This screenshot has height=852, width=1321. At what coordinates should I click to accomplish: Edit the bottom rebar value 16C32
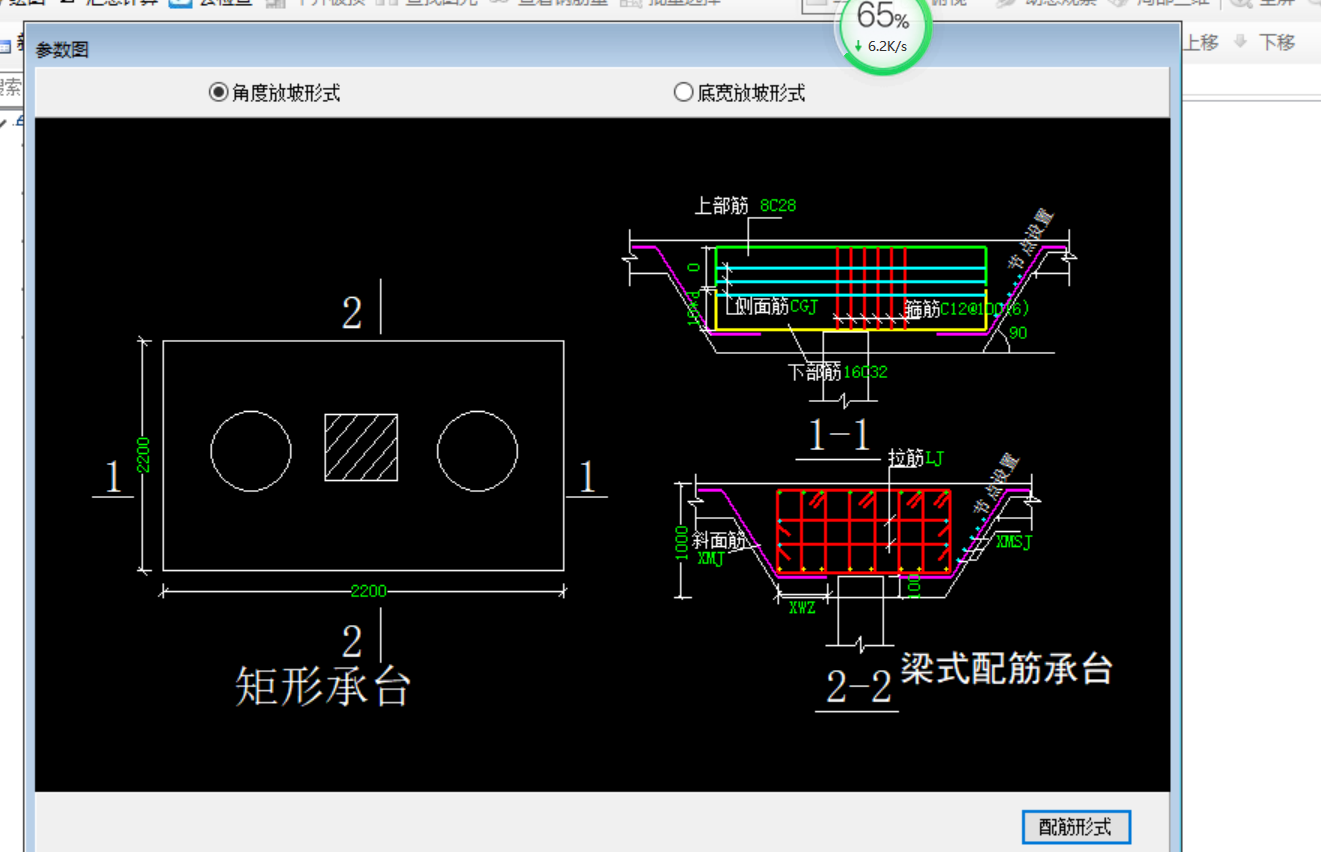pyautogui.click(x=865, y=372)
